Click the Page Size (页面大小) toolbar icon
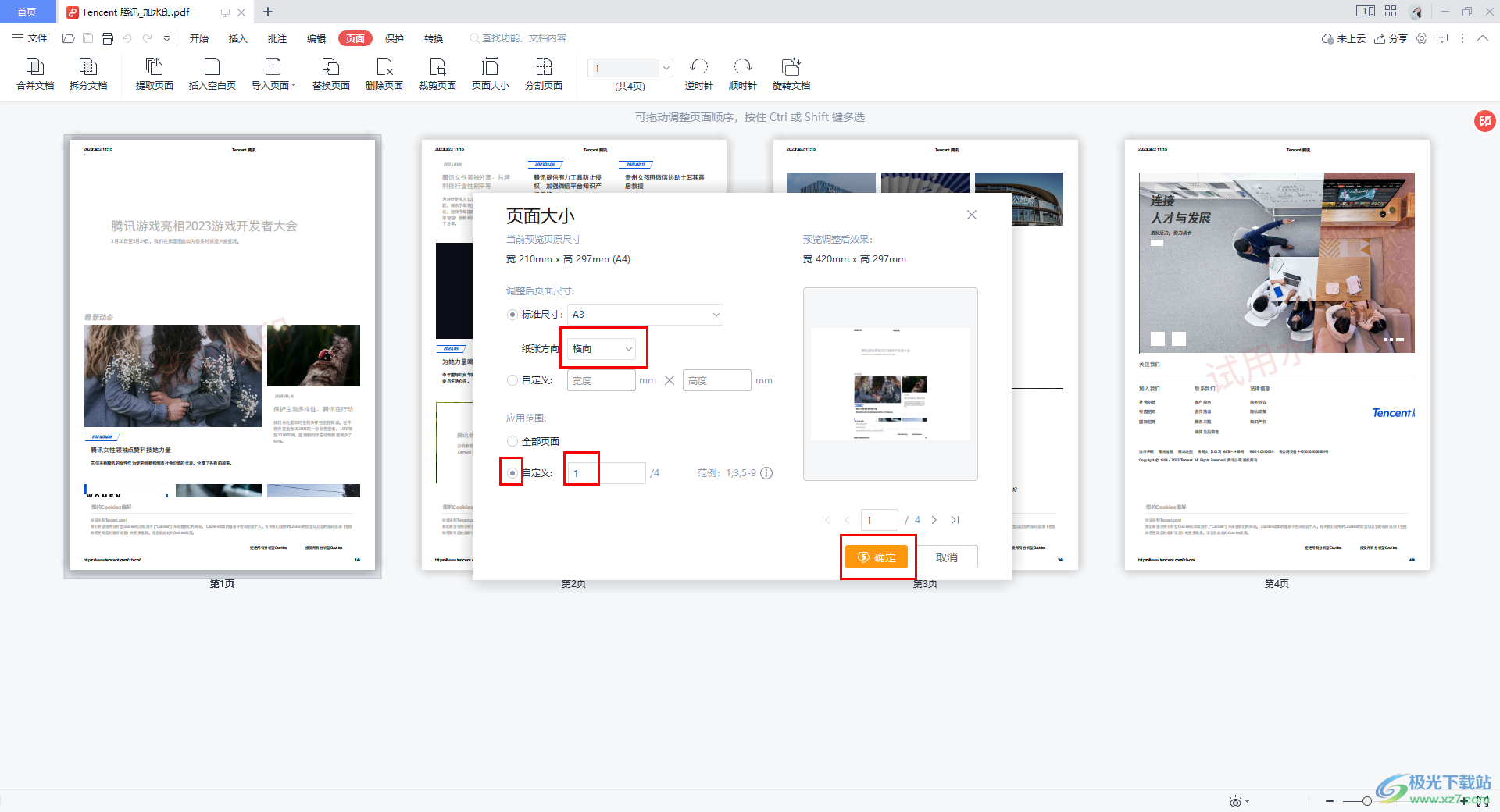The width and height of the screenshot is (1500, 812). click(x=490, y=74)
